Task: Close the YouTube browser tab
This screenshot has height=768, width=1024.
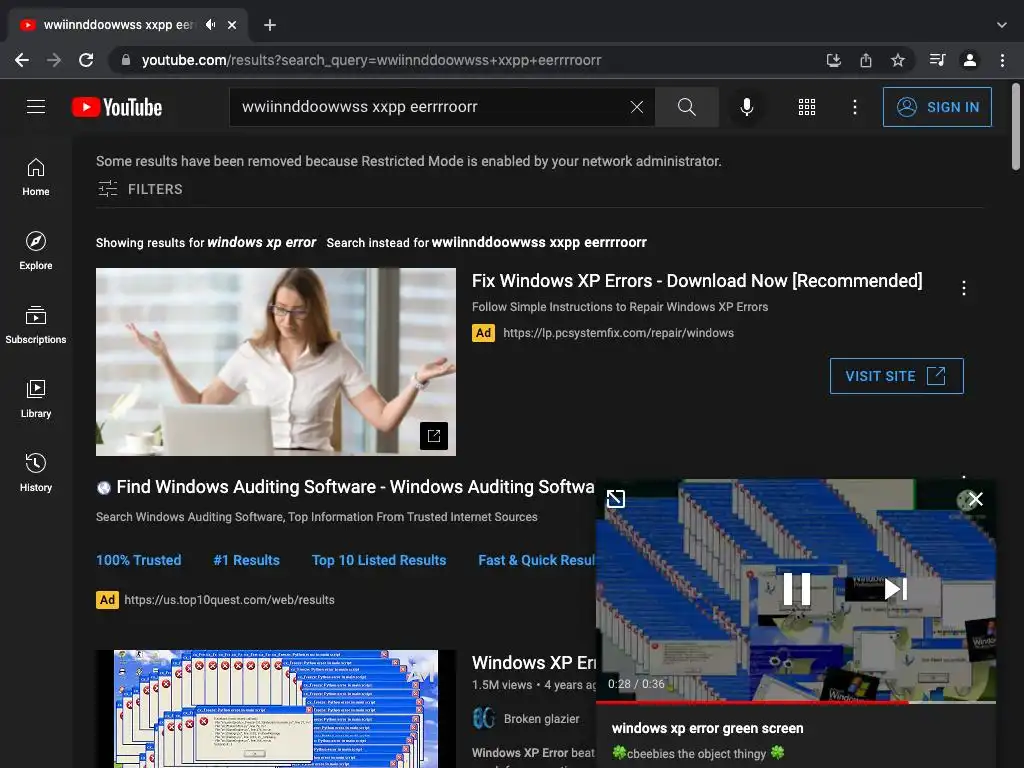Action: pyautogui.click(x=232, y=25)
